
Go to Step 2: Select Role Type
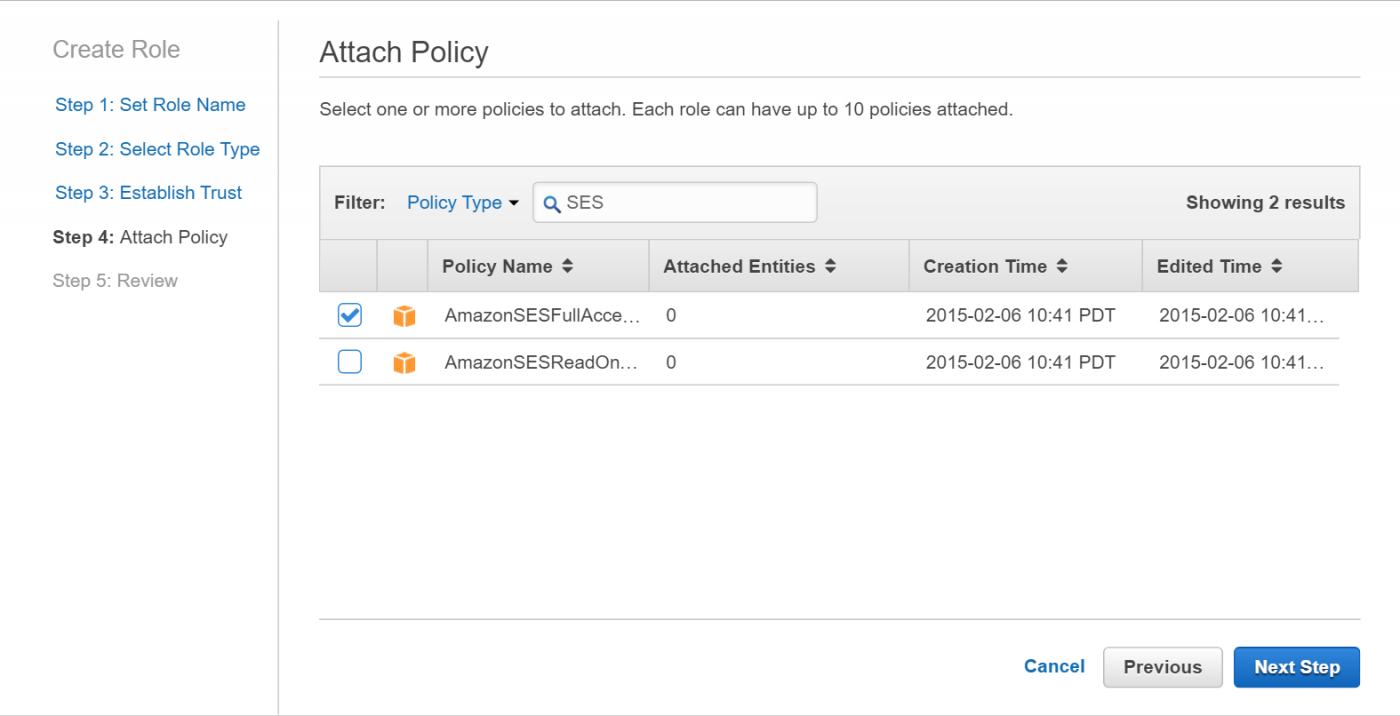(157, 149)
